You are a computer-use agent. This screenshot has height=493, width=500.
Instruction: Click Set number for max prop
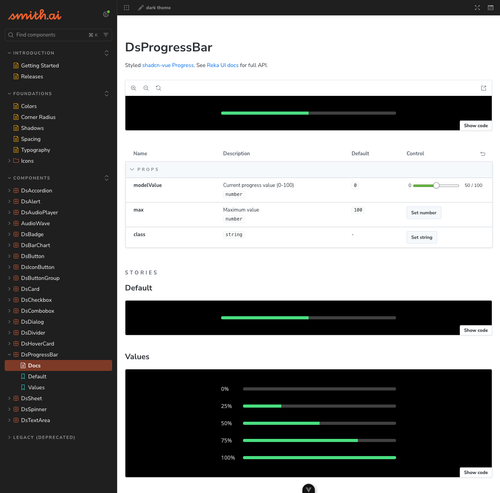point(424,213)
